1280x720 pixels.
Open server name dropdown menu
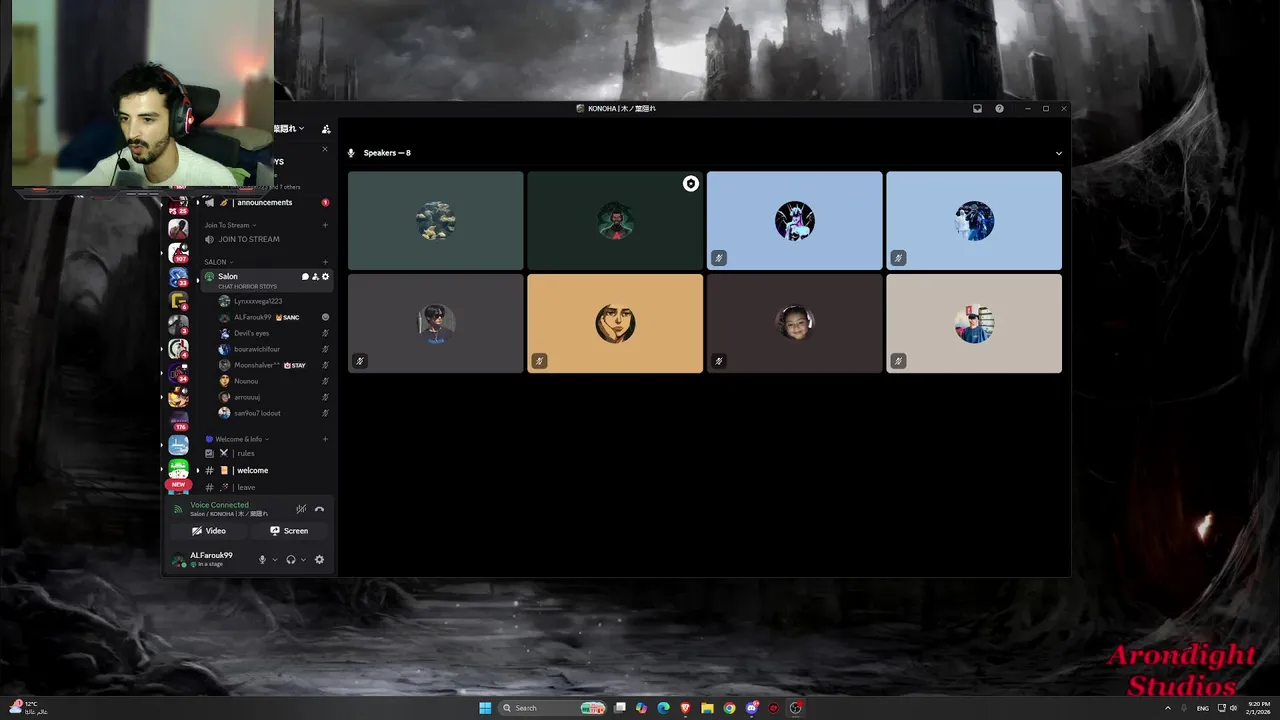click(x=290, y=128)
